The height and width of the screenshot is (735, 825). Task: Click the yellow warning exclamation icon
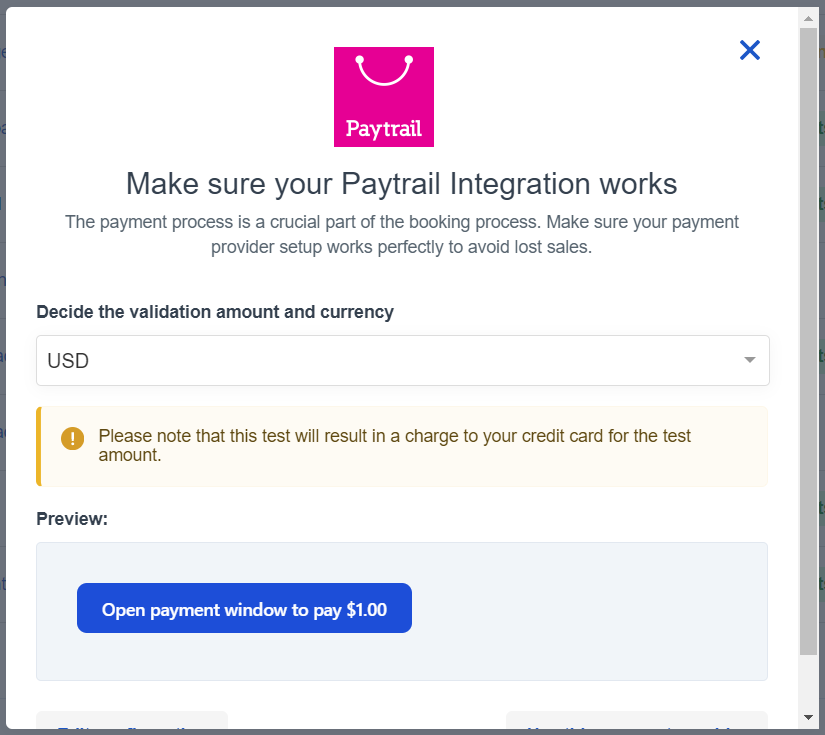point(73,438)
